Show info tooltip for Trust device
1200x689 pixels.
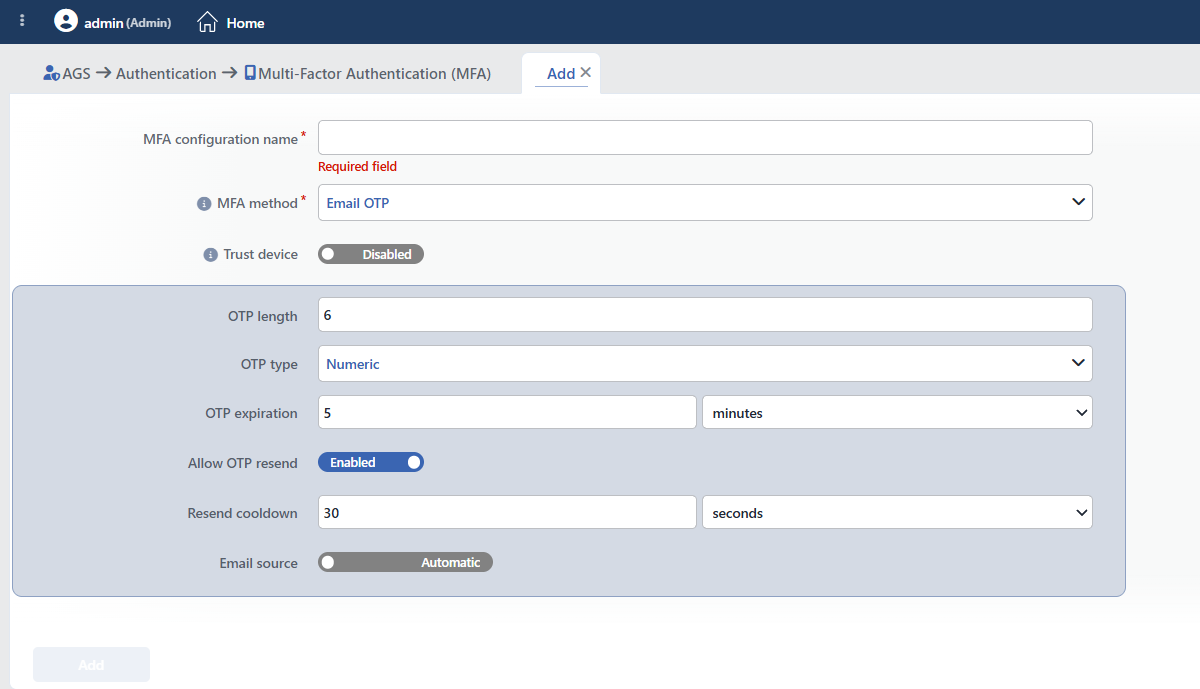(210, 255)
